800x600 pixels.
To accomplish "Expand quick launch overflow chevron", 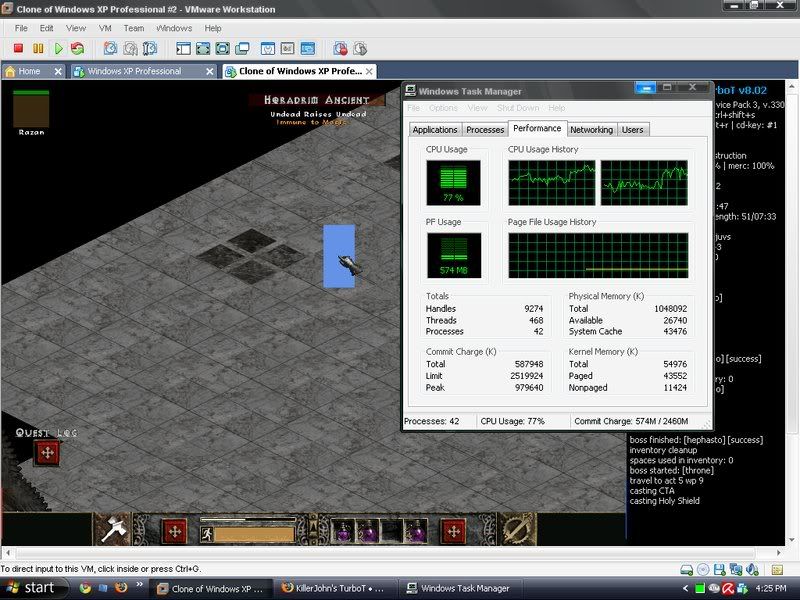I will tap(139, 585).
